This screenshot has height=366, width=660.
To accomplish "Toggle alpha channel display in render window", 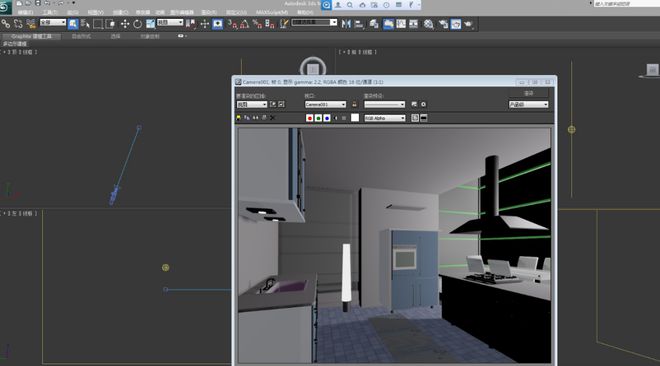I will click(335, 118).
